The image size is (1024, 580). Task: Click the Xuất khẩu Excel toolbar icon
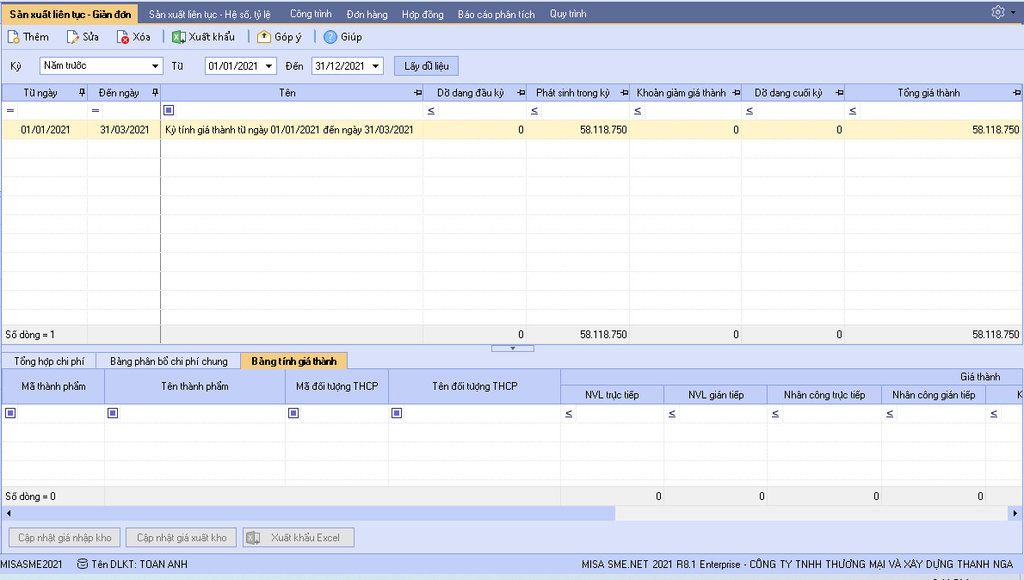click(x=178, y=37)
